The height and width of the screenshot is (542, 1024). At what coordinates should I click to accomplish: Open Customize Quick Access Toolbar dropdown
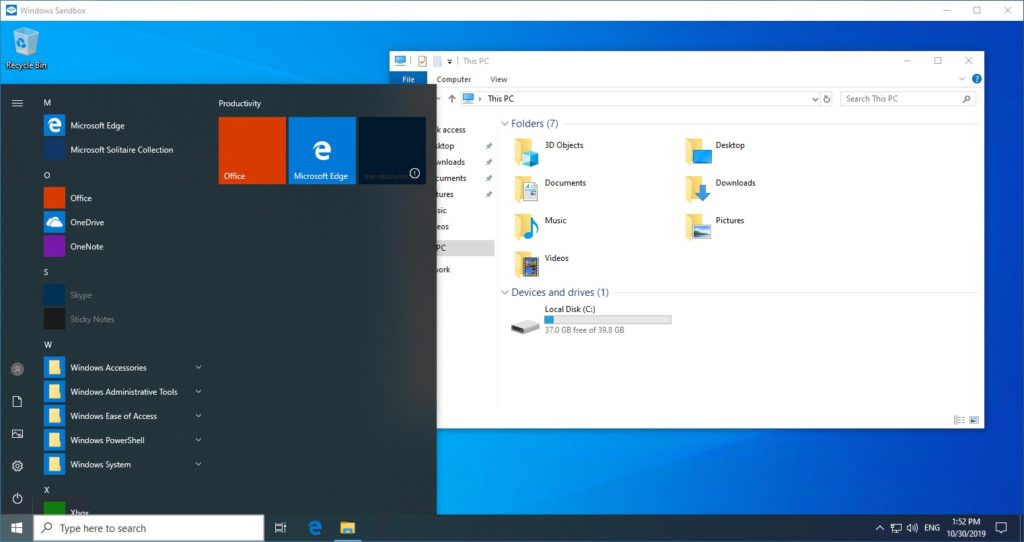pos(449,61)
